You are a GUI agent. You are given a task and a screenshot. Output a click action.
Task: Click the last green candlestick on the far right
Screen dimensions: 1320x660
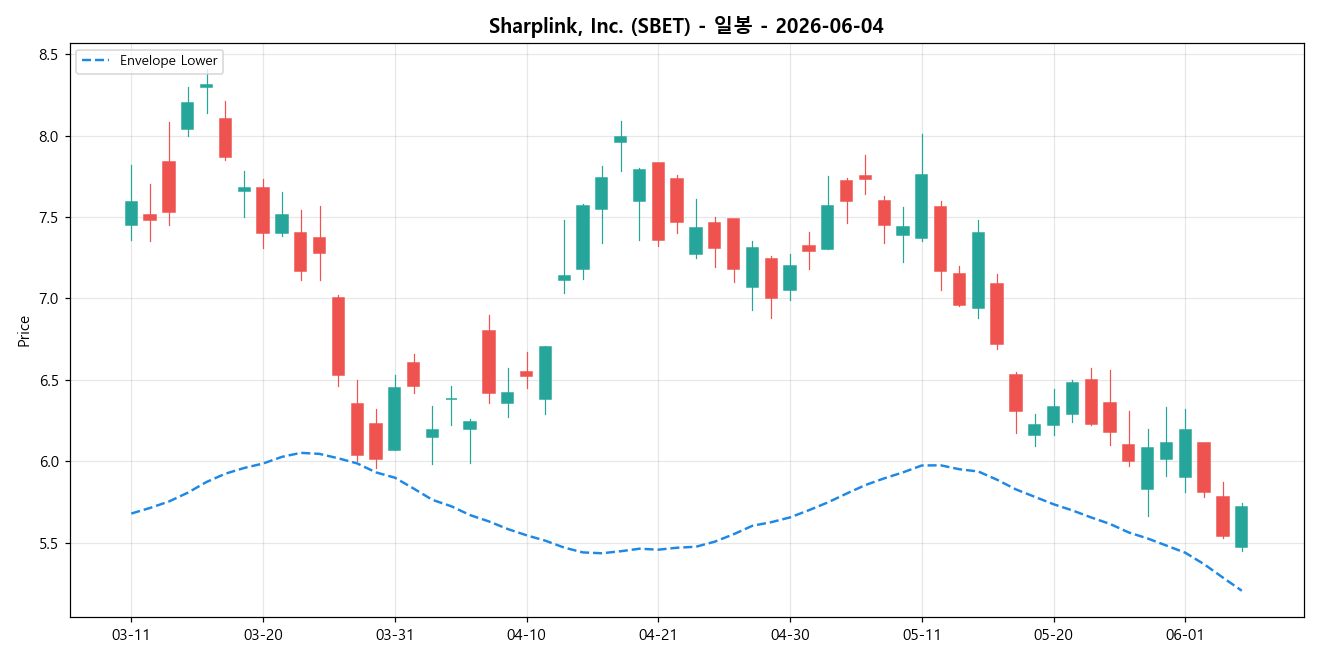point(1241,526)
